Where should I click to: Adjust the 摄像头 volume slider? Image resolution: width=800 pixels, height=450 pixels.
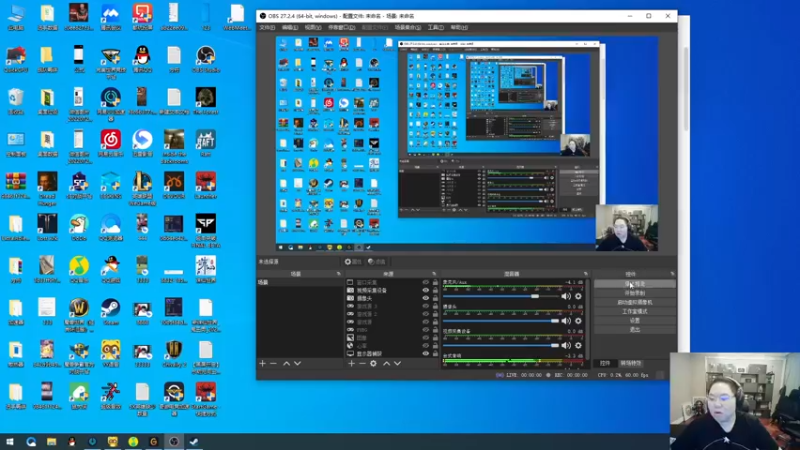pyautogui.click(x=501, y=320)
